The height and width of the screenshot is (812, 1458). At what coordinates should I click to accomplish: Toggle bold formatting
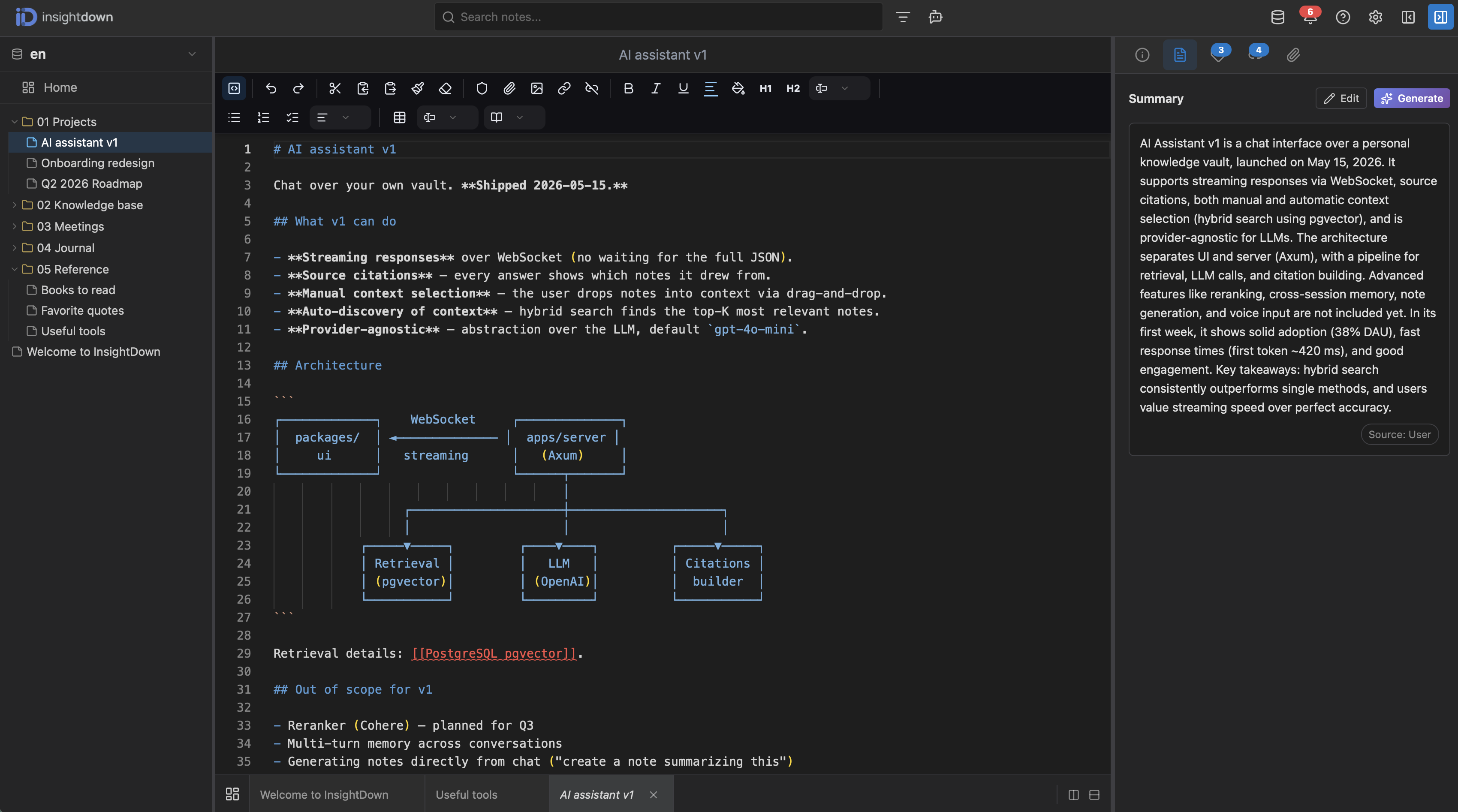(628, 88)
